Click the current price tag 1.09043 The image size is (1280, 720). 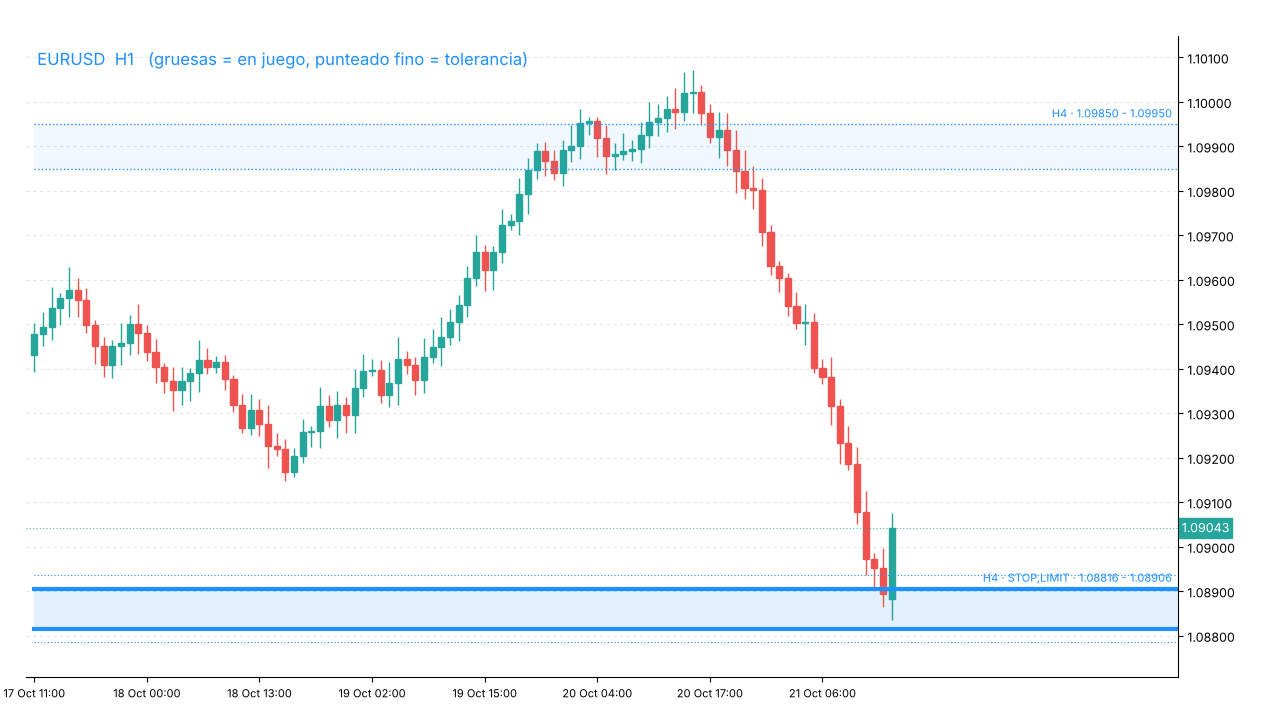click(x=1205, y=528)
